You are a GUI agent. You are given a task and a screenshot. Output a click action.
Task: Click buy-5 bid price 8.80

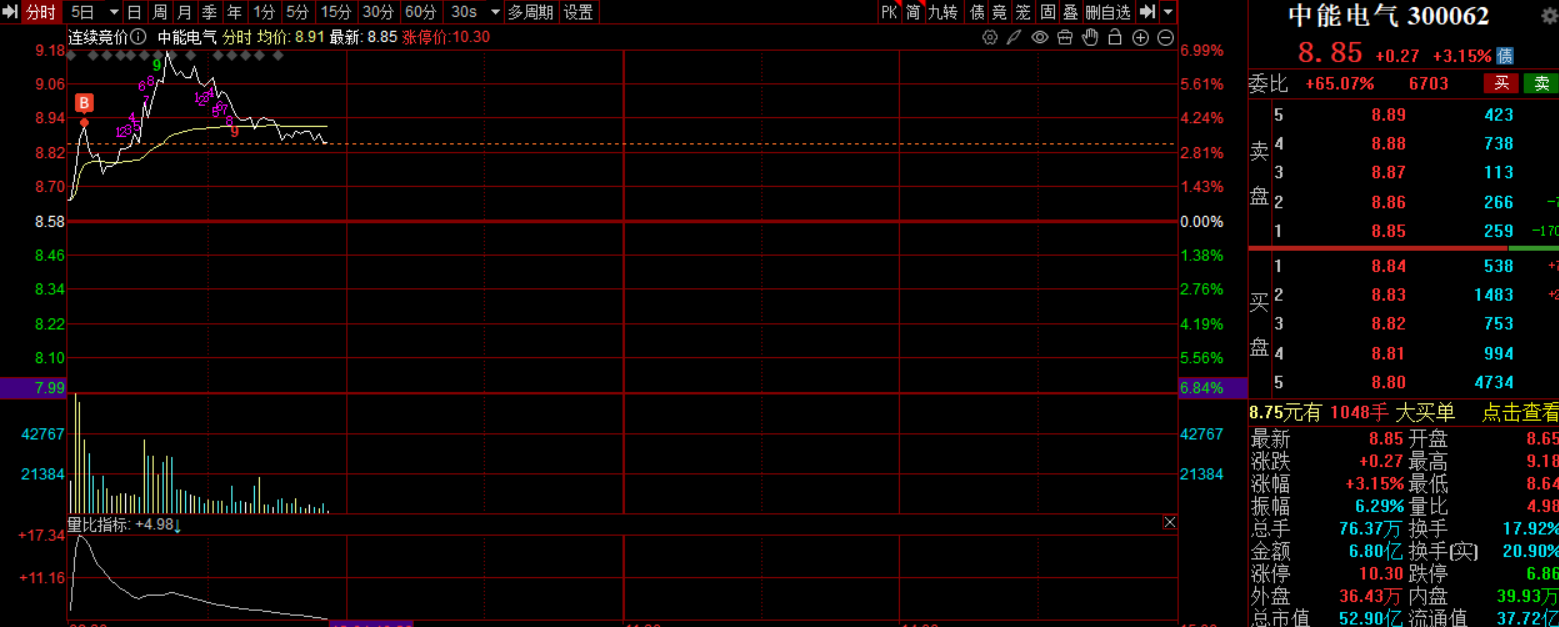(1389, 383)
